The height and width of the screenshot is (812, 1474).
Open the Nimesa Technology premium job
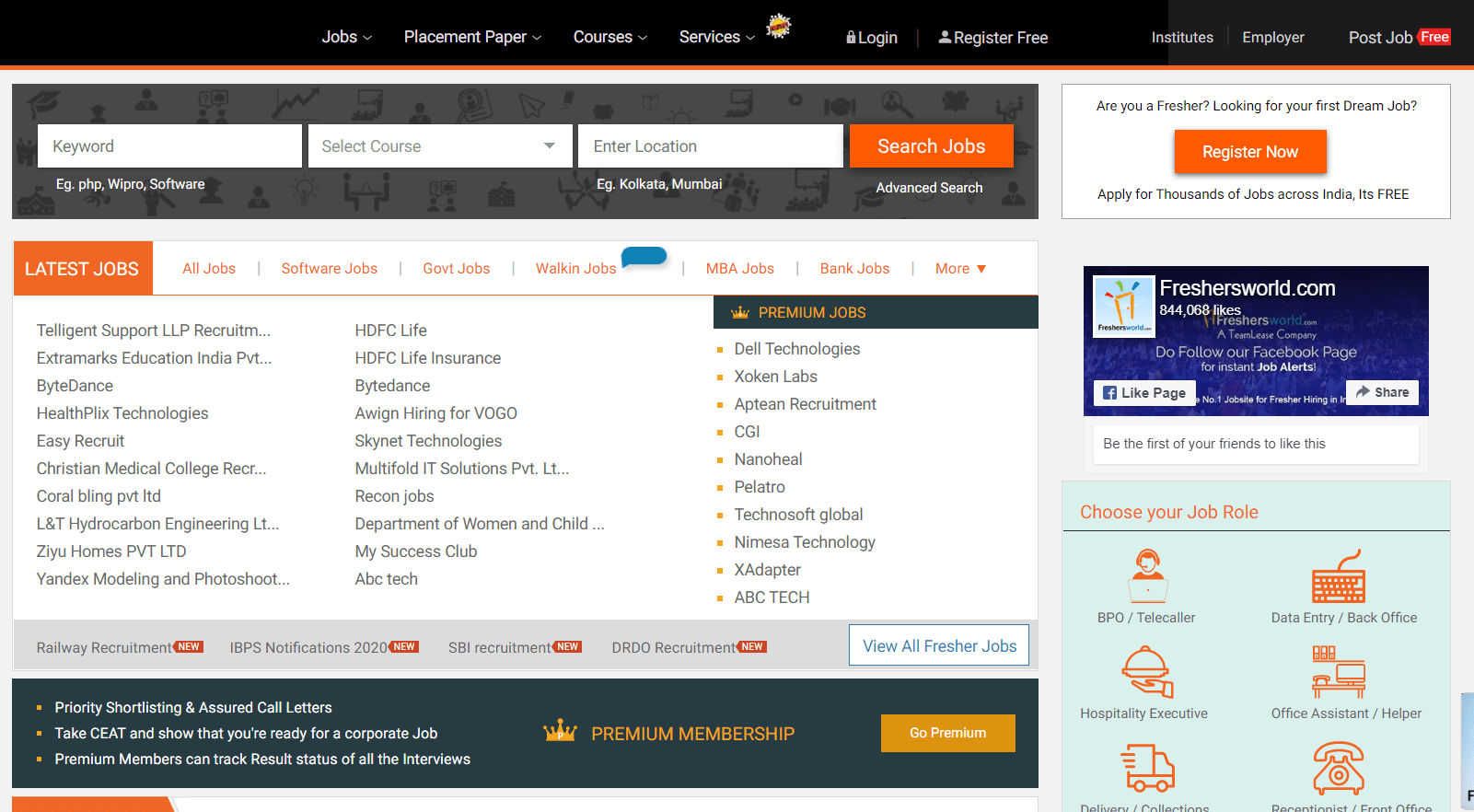[x=805, y=542]
